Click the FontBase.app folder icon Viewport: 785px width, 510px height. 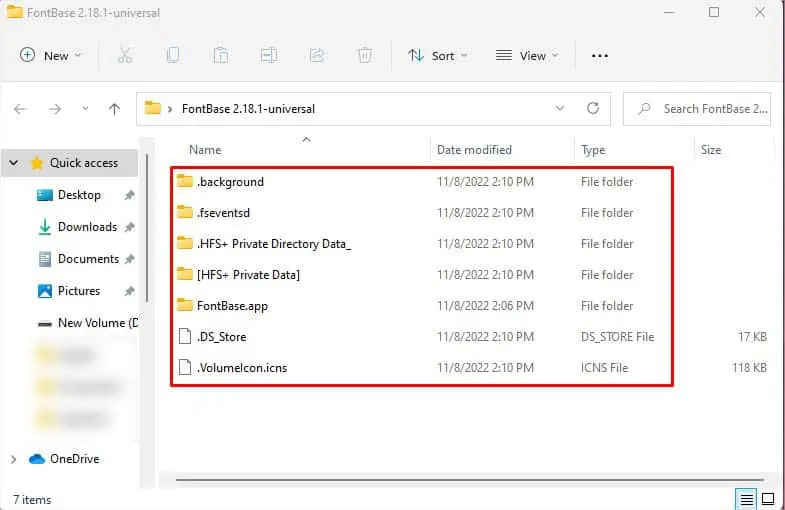[185, 305]
